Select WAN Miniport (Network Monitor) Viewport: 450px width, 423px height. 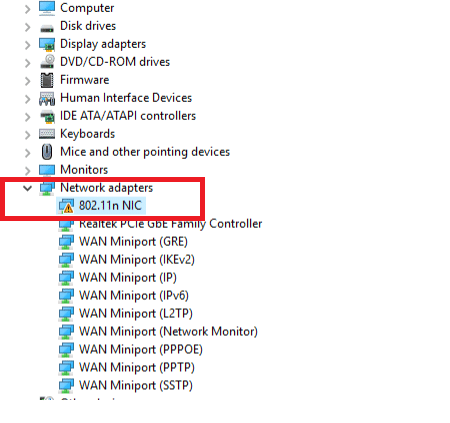168,331
